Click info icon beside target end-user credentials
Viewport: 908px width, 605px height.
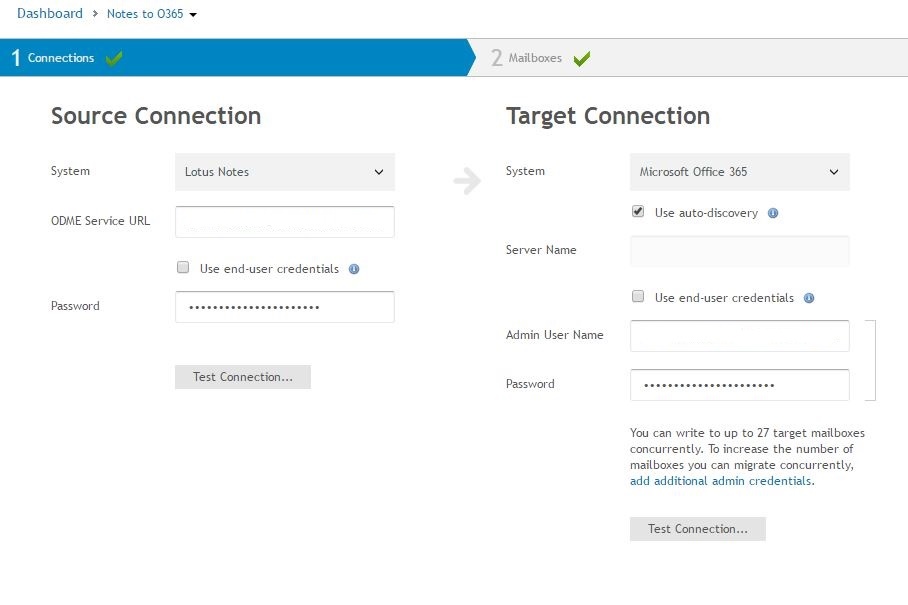809,298
